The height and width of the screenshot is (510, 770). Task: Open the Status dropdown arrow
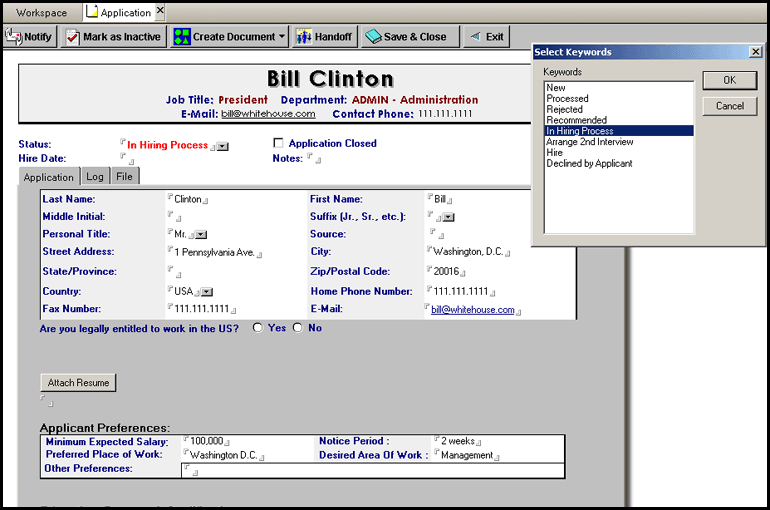pos(222,146)
